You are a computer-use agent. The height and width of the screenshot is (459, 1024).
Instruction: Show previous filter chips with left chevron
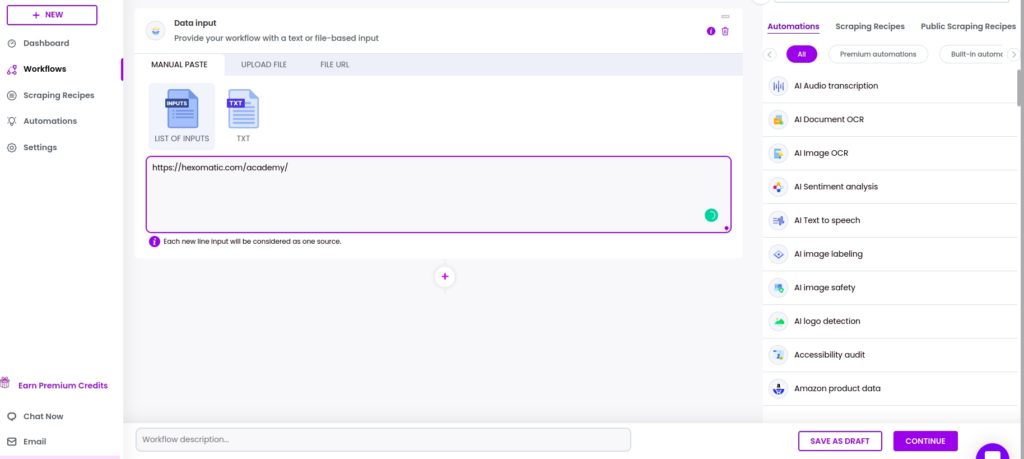770,55
